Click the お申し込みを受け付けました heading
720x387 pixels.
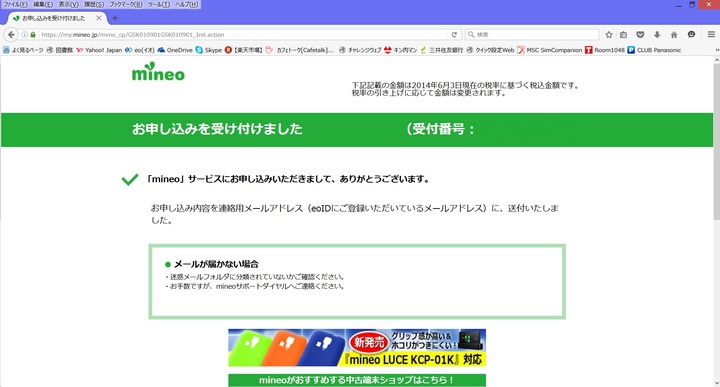coord(217,129)
